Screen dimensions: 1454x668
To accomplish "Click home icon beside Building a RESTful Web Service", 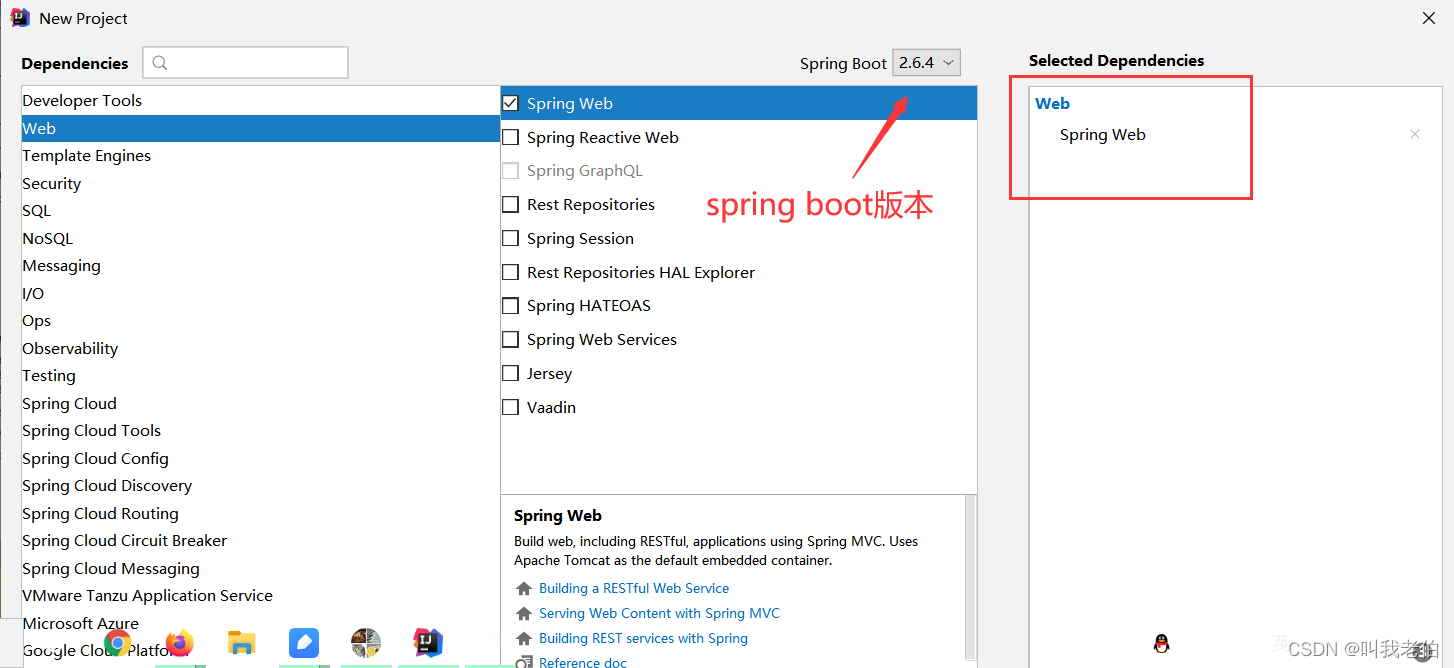I will point(523,589).
